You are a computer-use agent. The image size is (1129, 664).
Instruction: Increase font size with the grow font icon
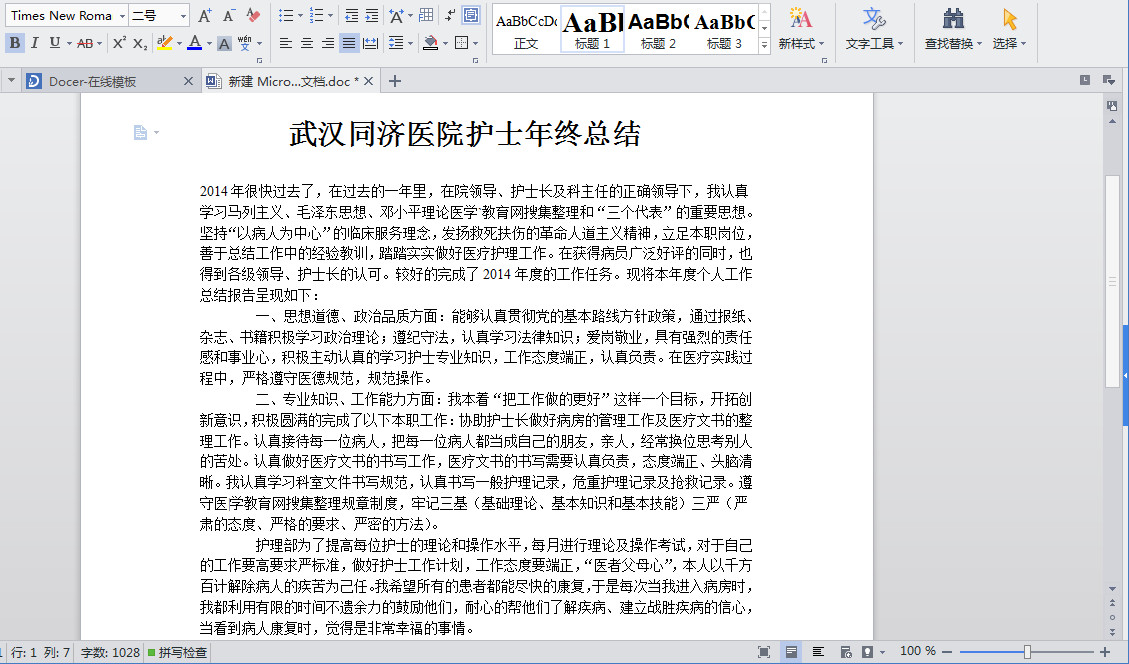[x=205, y=15]
